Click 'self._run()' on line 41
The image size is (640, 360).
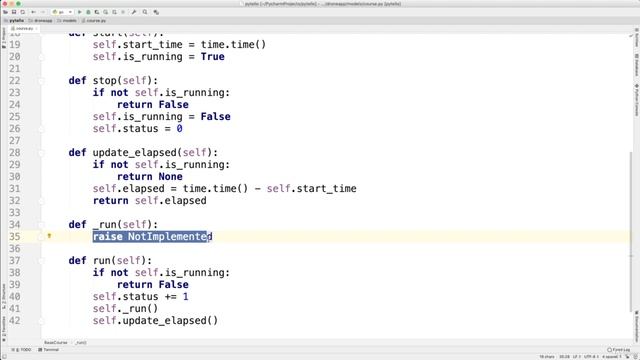(x=125, y=308)
